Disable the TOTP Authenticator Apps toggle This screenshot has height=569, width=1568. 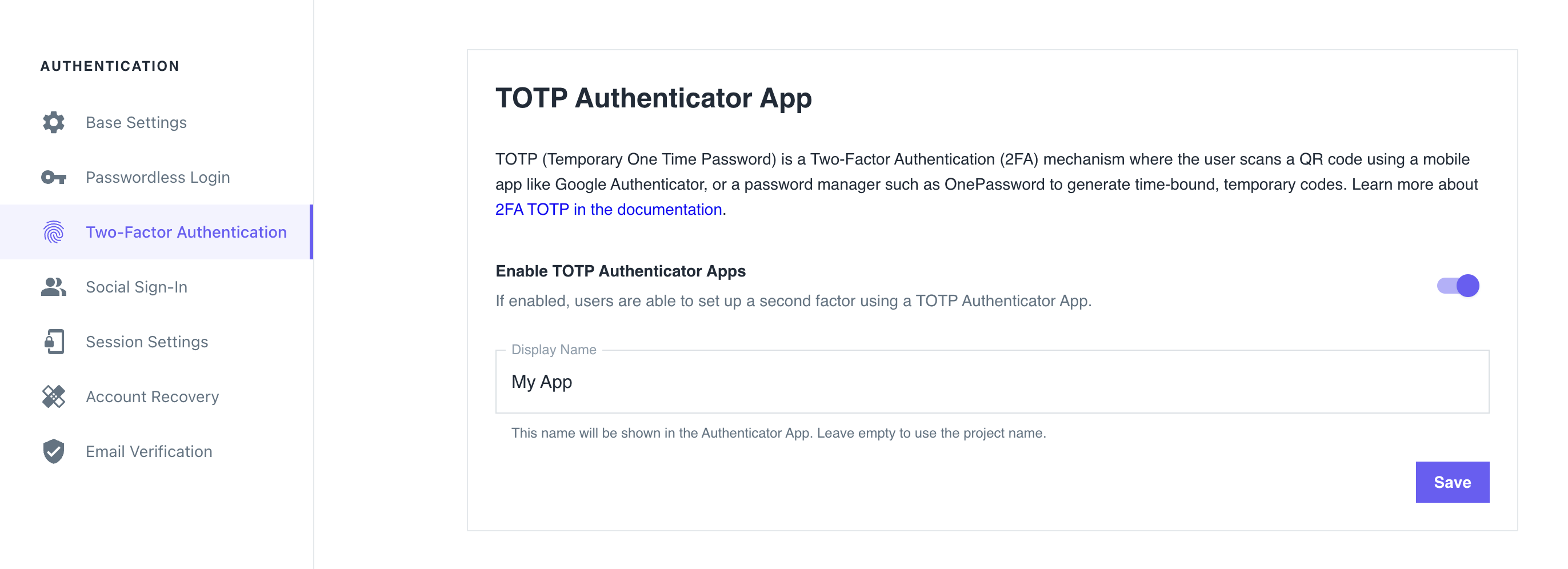tap(1458, 286)
